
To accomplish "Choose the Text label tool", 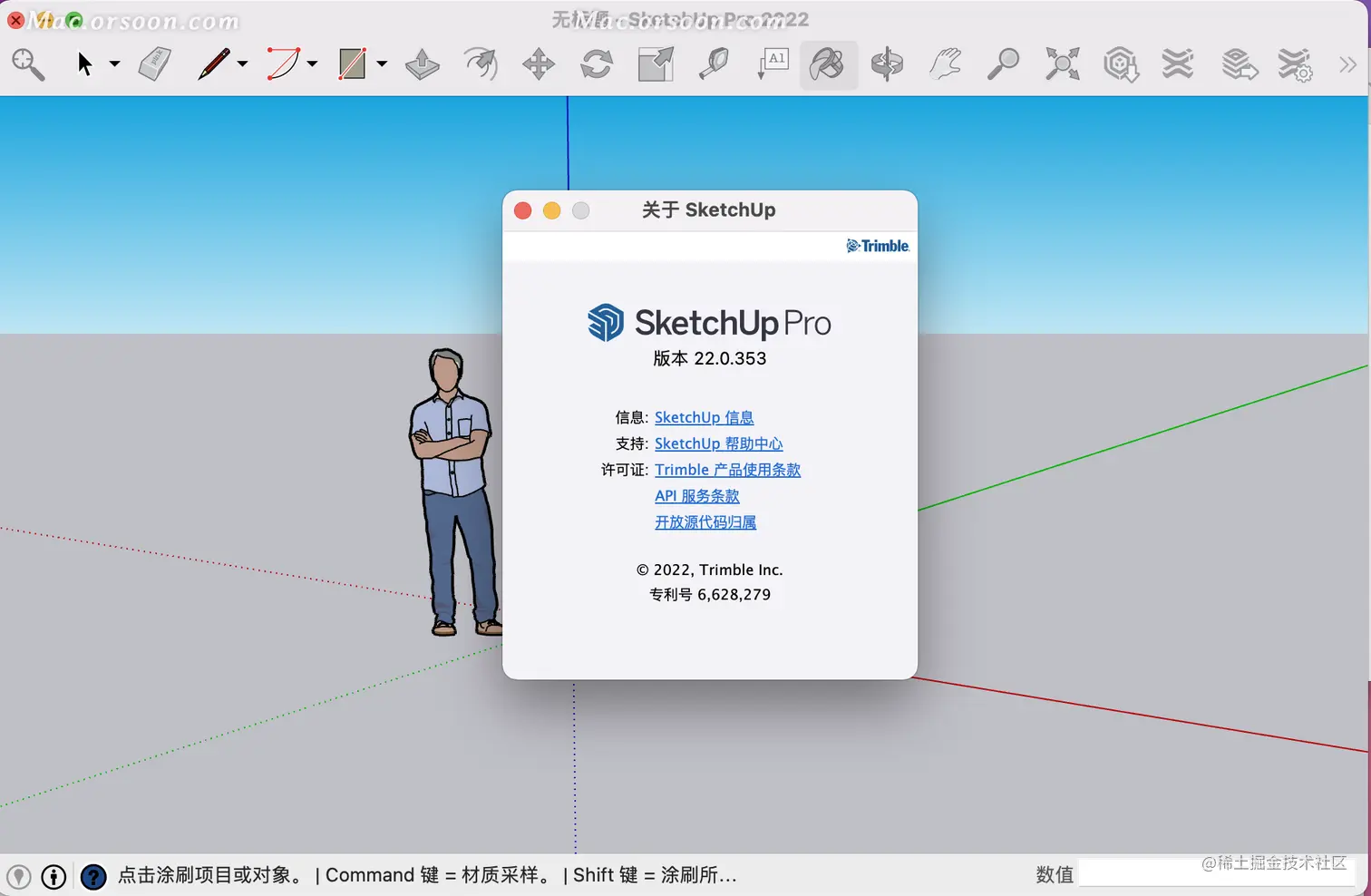I will (x=773, y=64).
